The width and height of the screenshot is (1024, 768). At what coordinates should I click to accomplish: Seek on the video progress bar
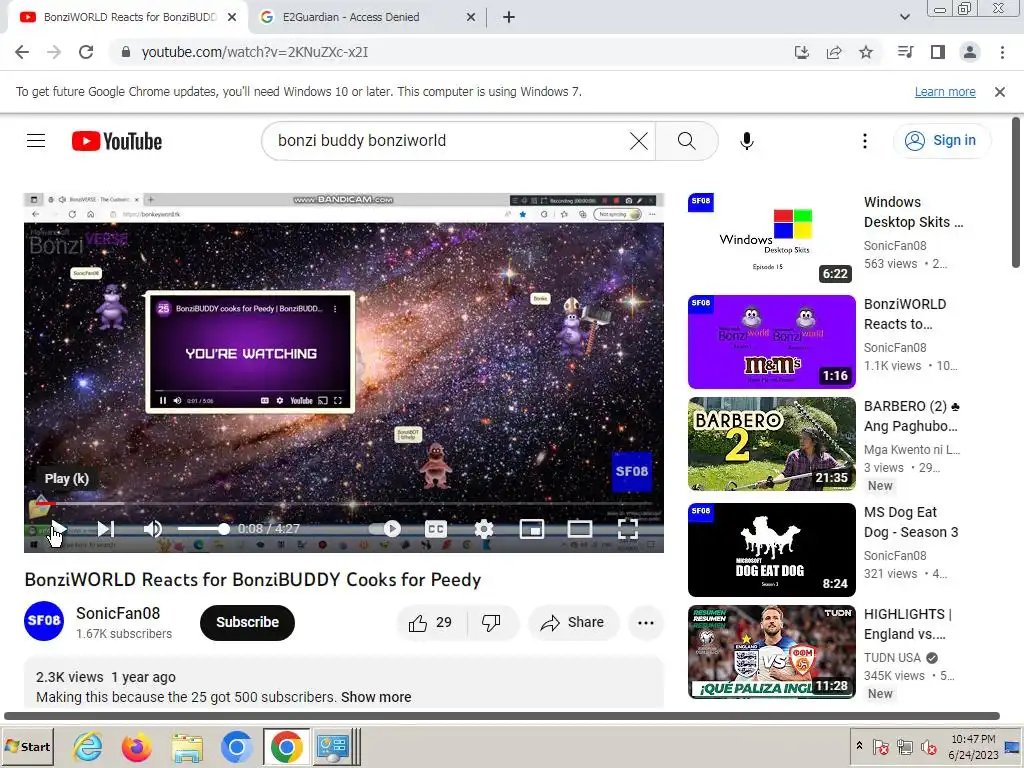click(x=344, y=504)
